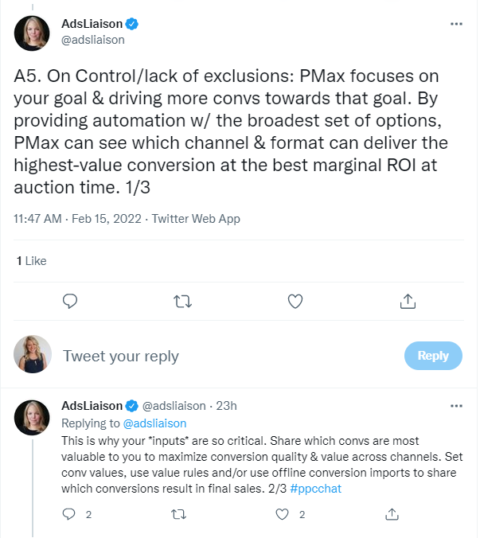The height and width of the screenshot is (538, 480).
Task: Click the avatar on the 2/3 reply tweet
Action: pos(32,418)
